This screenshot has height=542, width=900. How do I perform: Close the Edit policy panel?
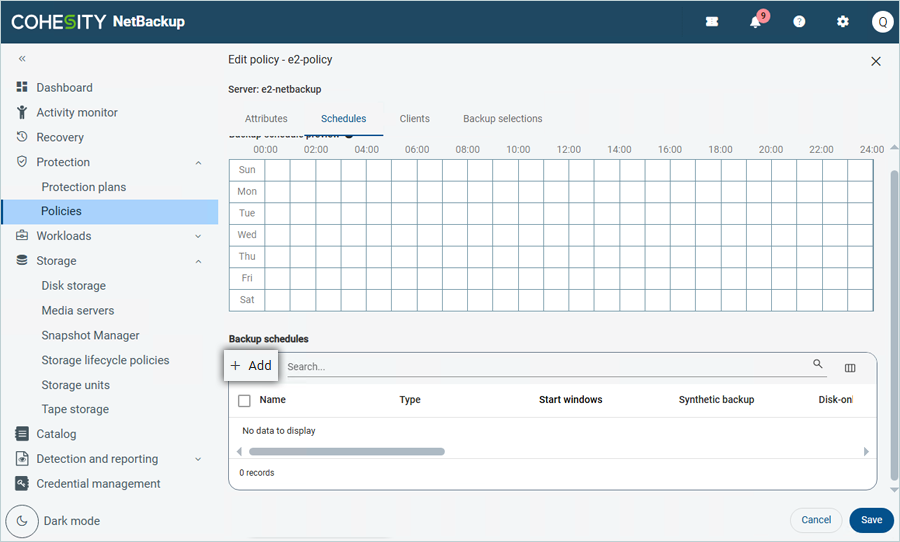click(876, 62)
